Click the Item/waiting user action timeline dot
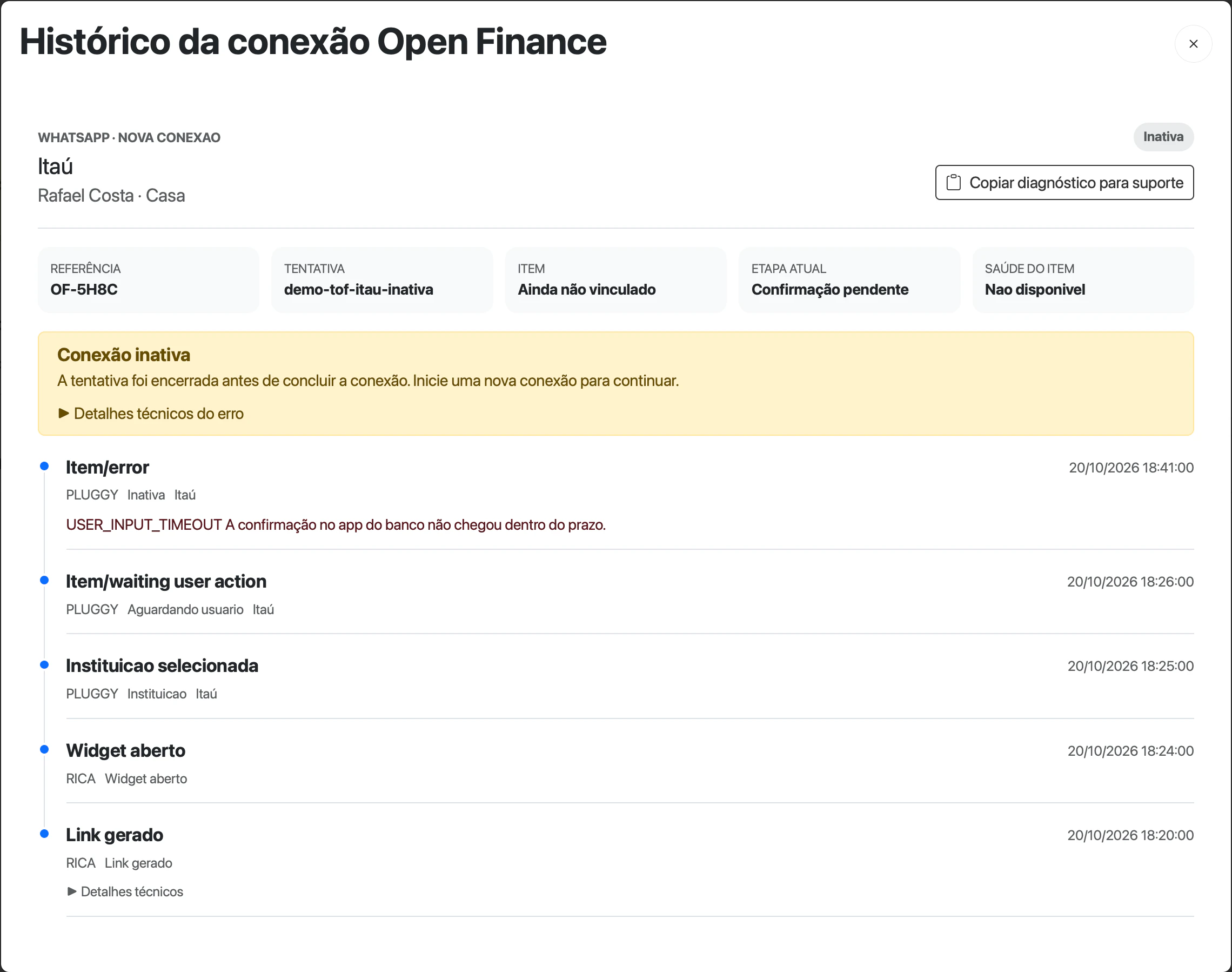This screenshot has height=972, width=1232. (x=44, y=580)
